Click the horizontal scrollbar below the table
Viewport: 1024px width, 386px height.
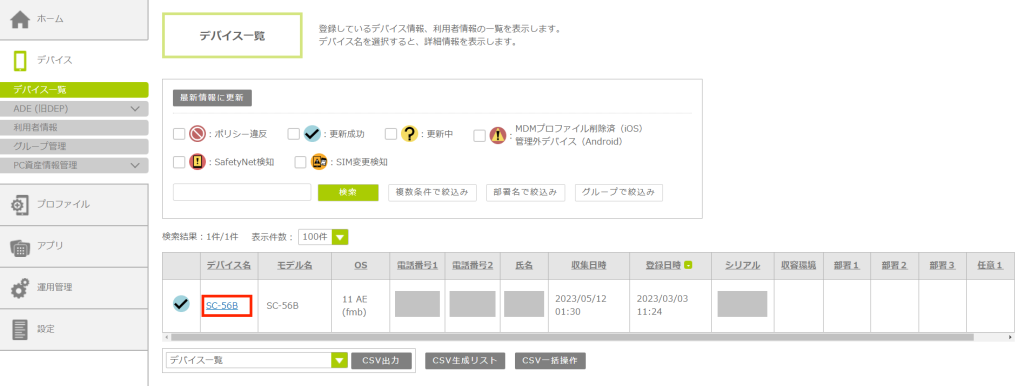click(x=571, y=338)
